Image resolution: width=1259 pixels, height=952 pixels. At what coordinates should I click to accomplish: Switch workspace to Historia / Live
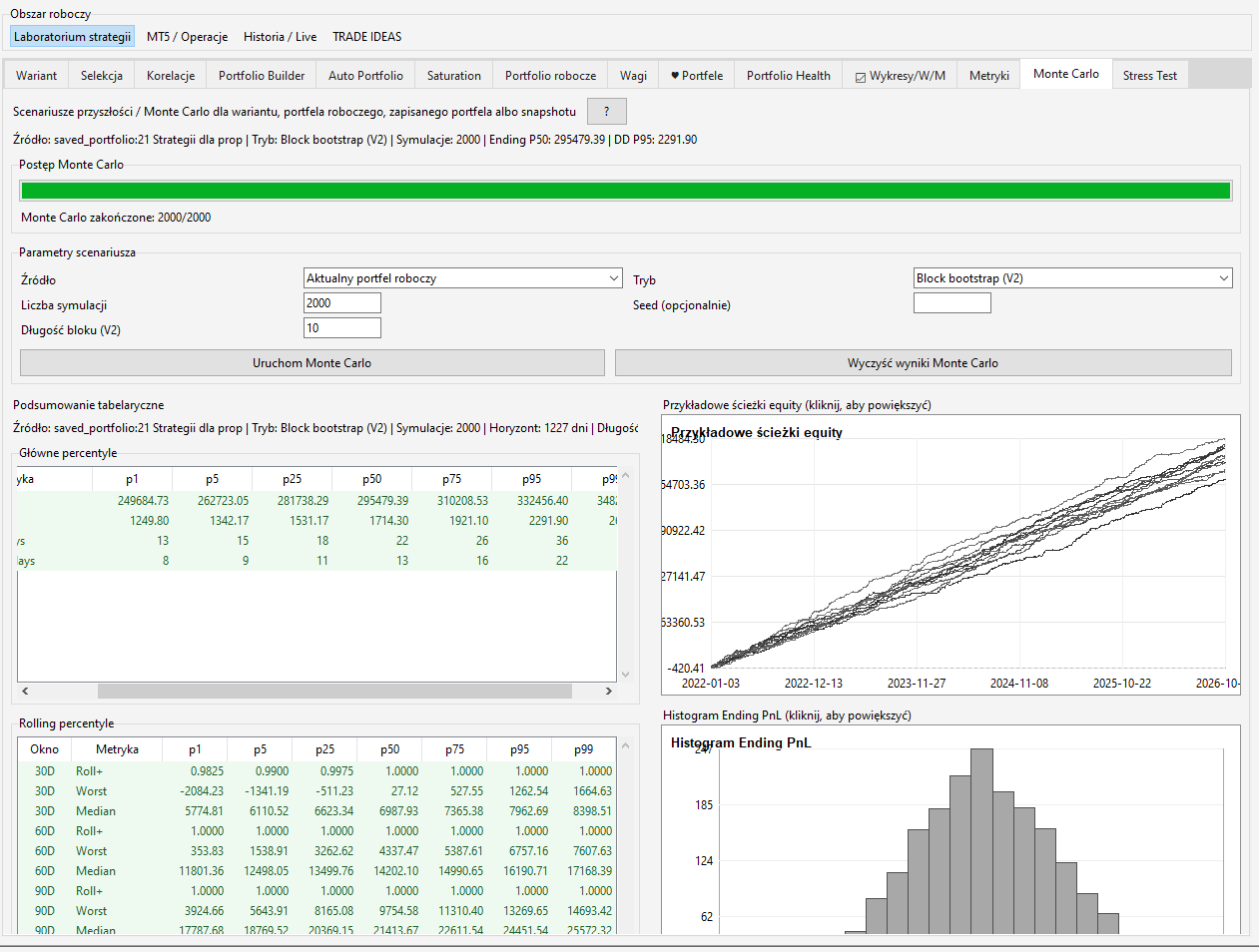click(x=281, y=37)
